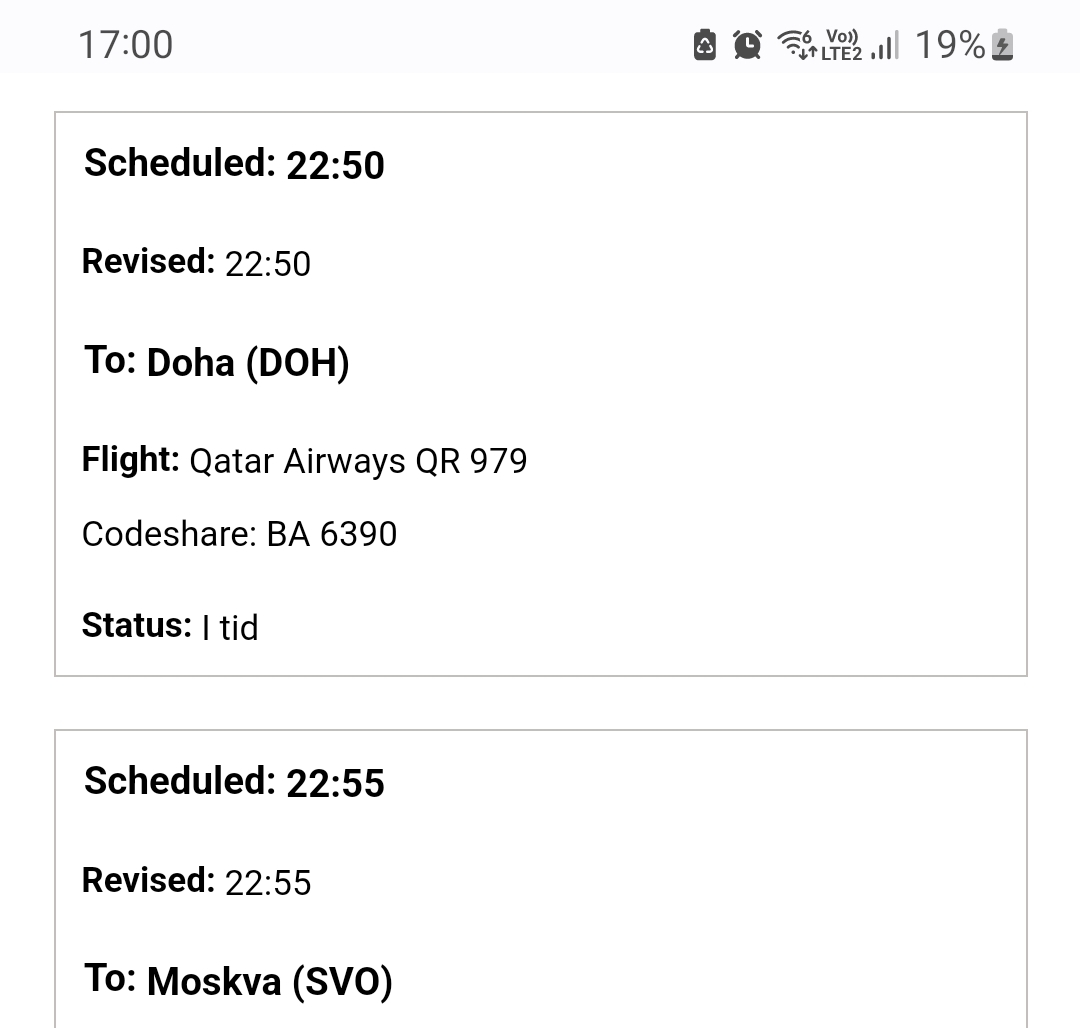
Task: Tap the alarm clock status icon
Action: click(747, 45)
